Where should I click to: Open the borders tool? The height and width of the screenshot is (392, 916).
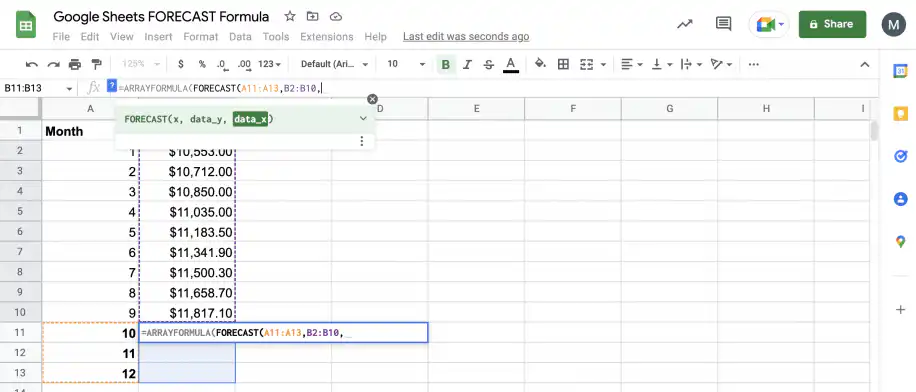563,64
